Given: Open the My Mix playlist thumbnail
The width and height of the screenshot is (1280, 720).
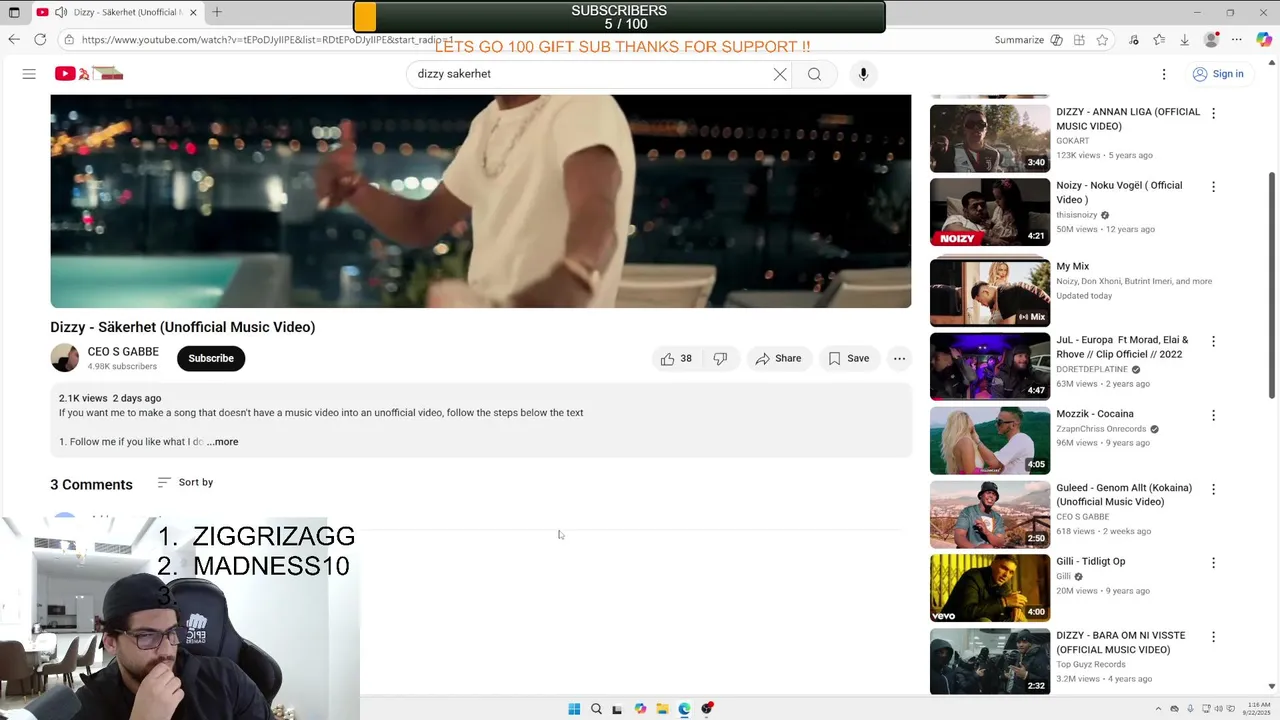Looking at the screenshot, I should point(990,292).
